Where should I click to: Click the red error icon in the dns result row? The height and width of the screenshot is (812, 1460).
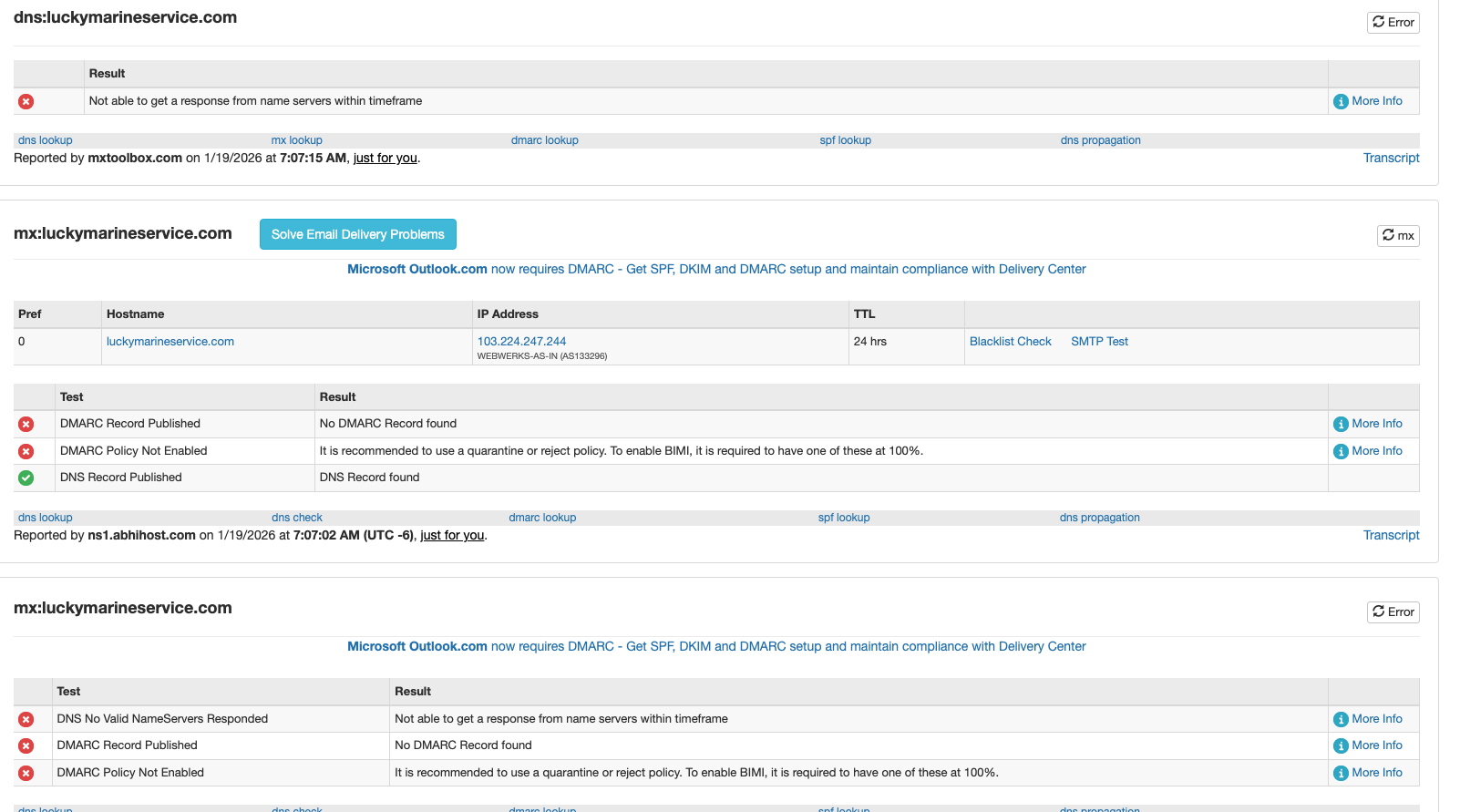tap(26, 101)
